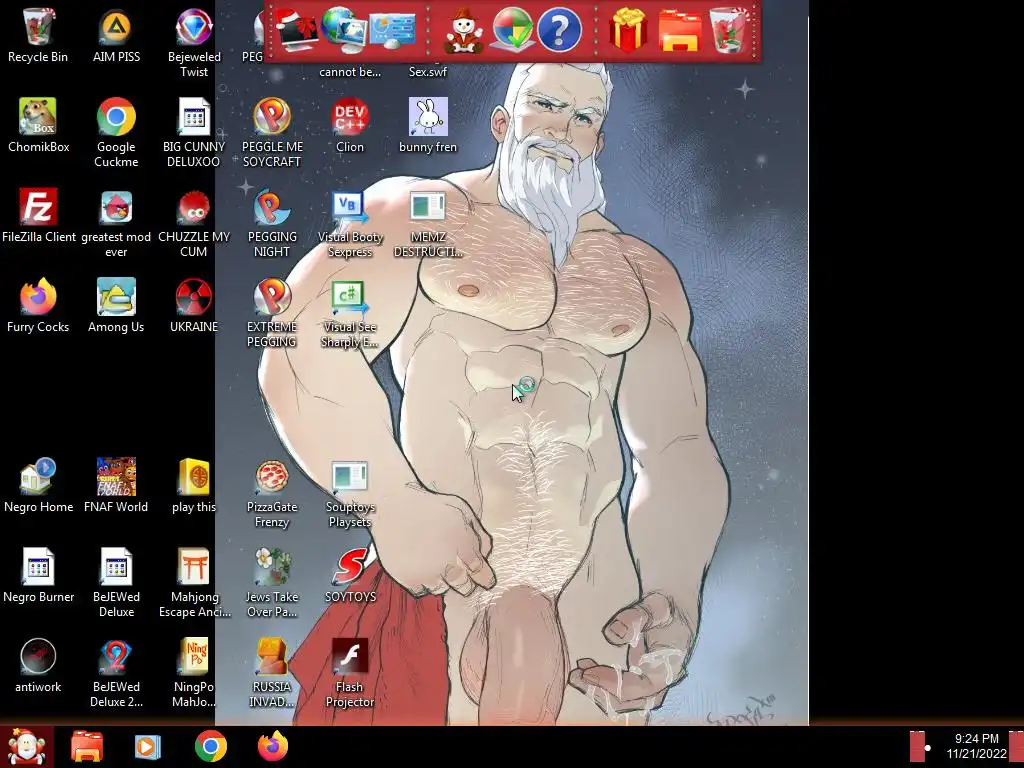Open the desktop Google Chrome shortcut

(116, 133)
